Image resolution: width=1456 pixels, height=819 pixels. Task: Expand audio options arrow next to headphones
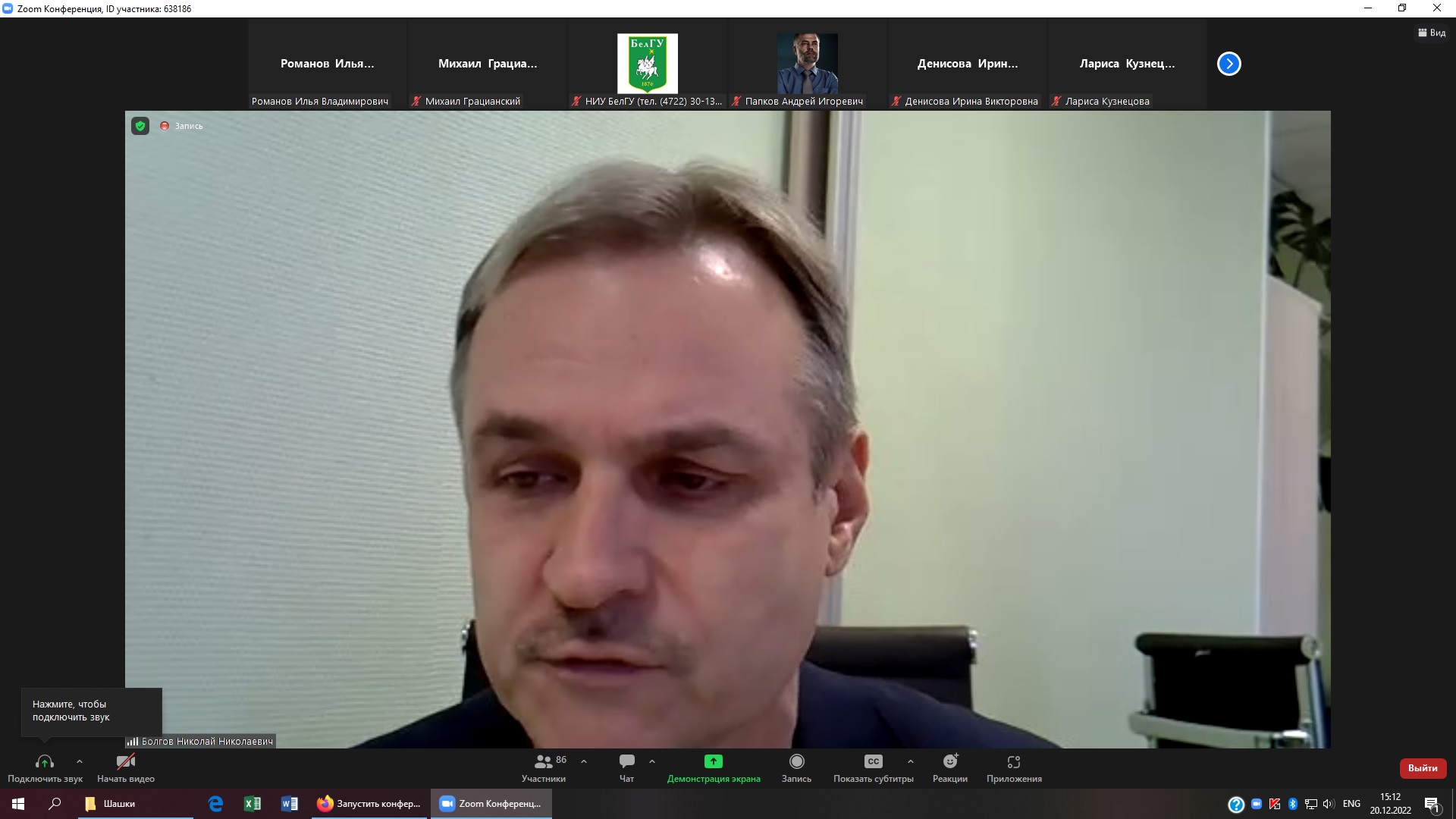80,761
